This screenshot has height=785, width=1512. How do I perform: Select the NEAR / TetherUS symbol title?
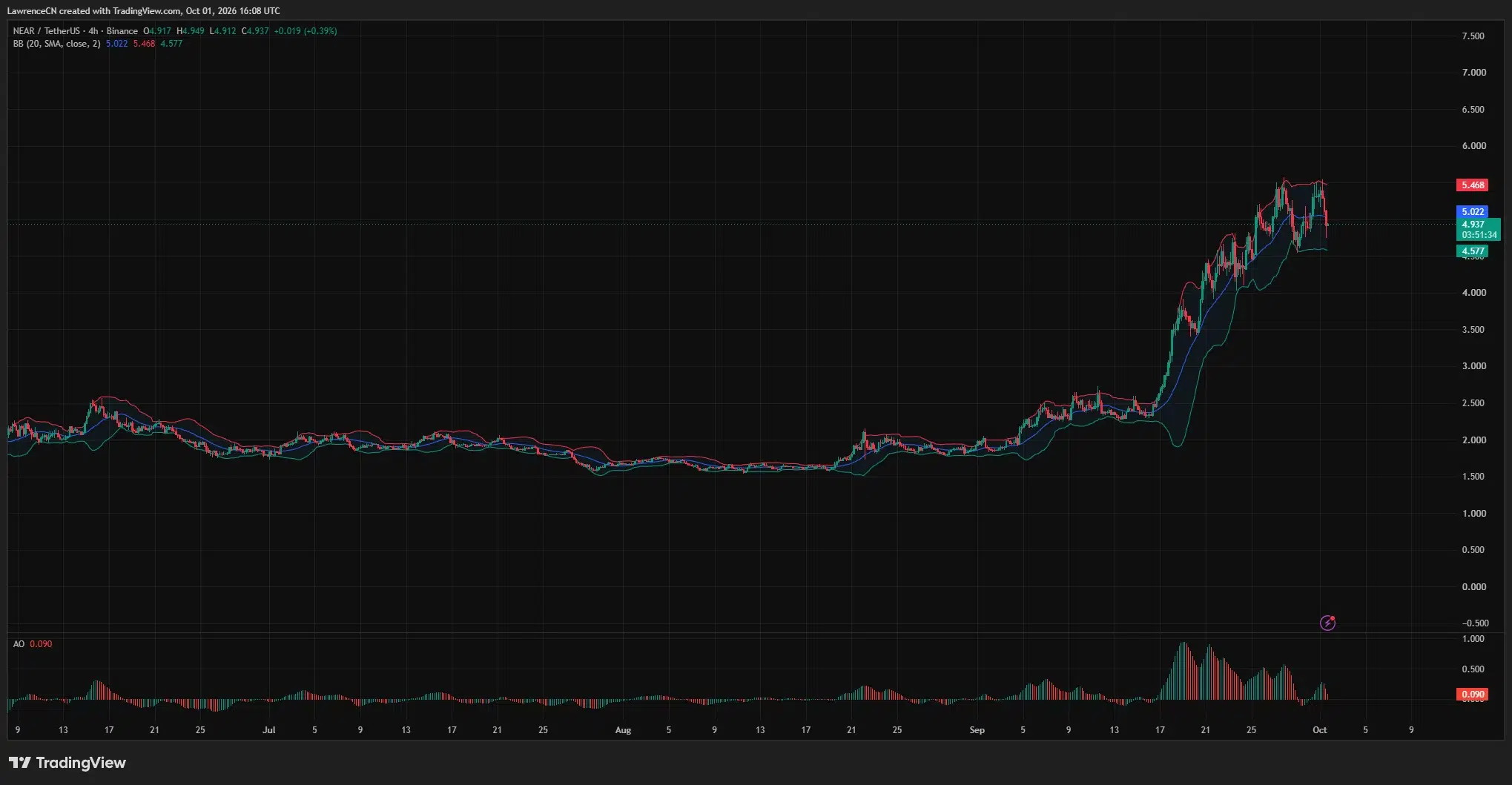[46, 31]
